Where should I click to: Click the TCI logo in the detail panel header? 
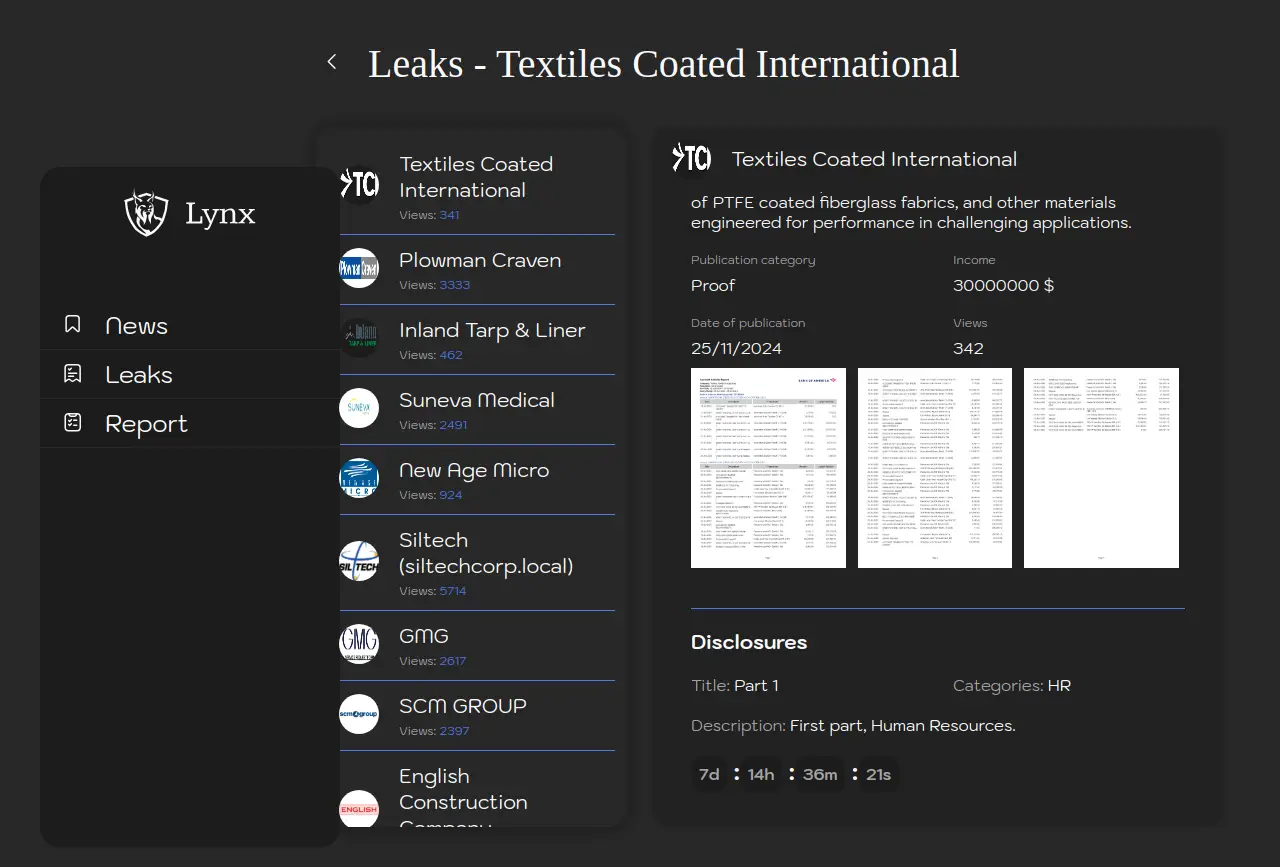pyautogui.click(x=691, y=158)
